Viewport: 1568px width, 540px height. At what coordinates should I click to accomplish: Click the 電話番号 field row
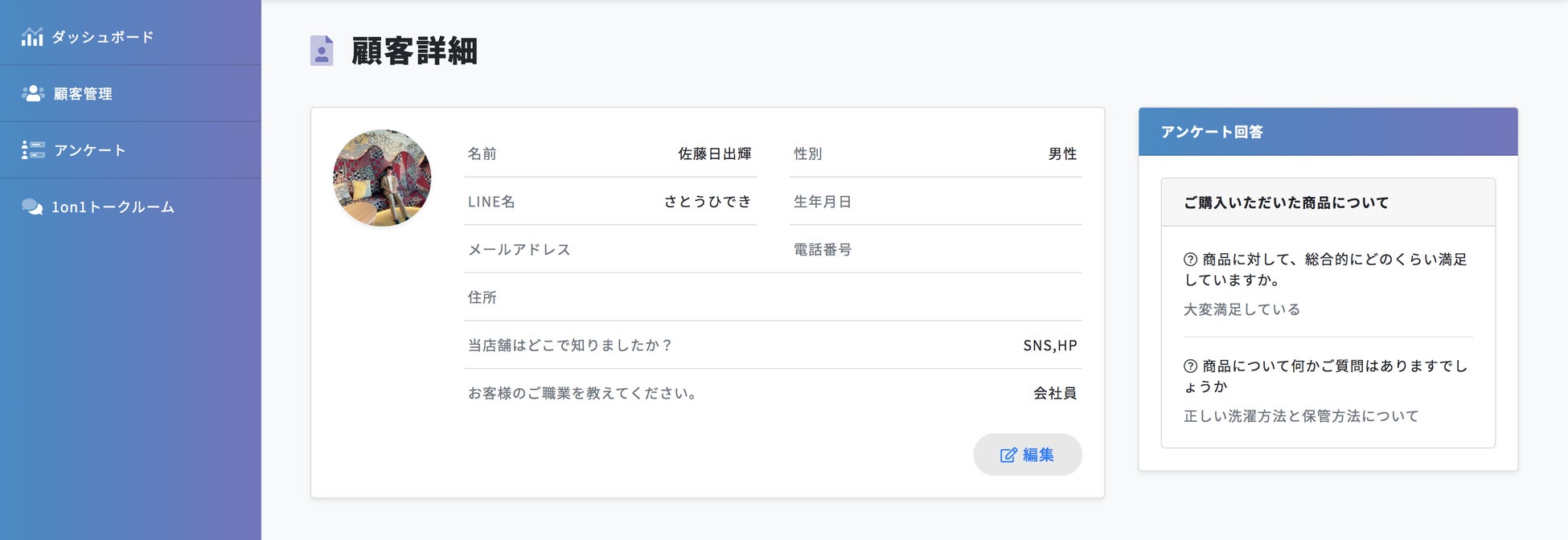(935, 250)
